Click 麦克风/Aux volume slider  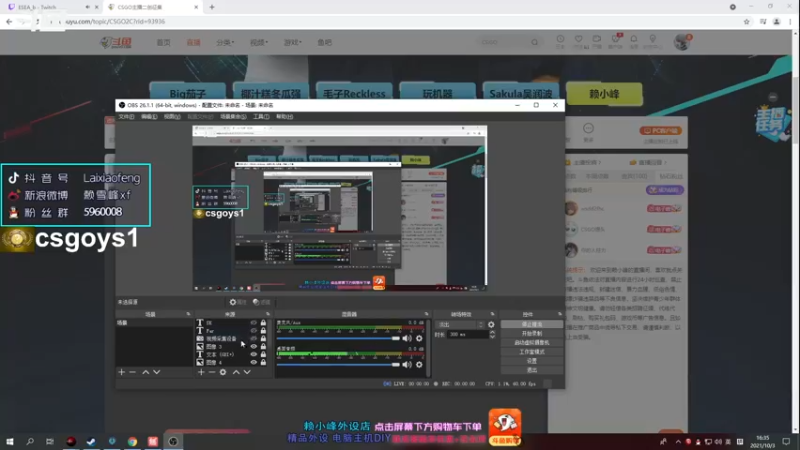pos(338,338)
